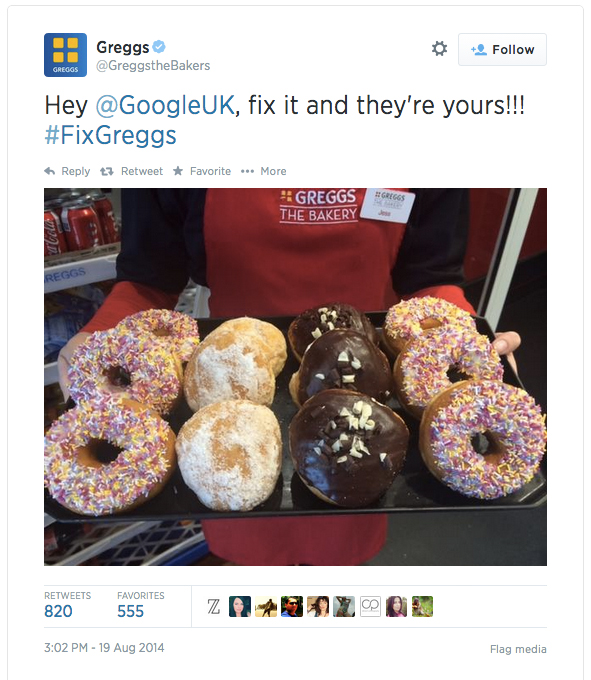Open the CP logo user avatar
The width and height of the screenshot is (591, 680).
tap(370, 606)
